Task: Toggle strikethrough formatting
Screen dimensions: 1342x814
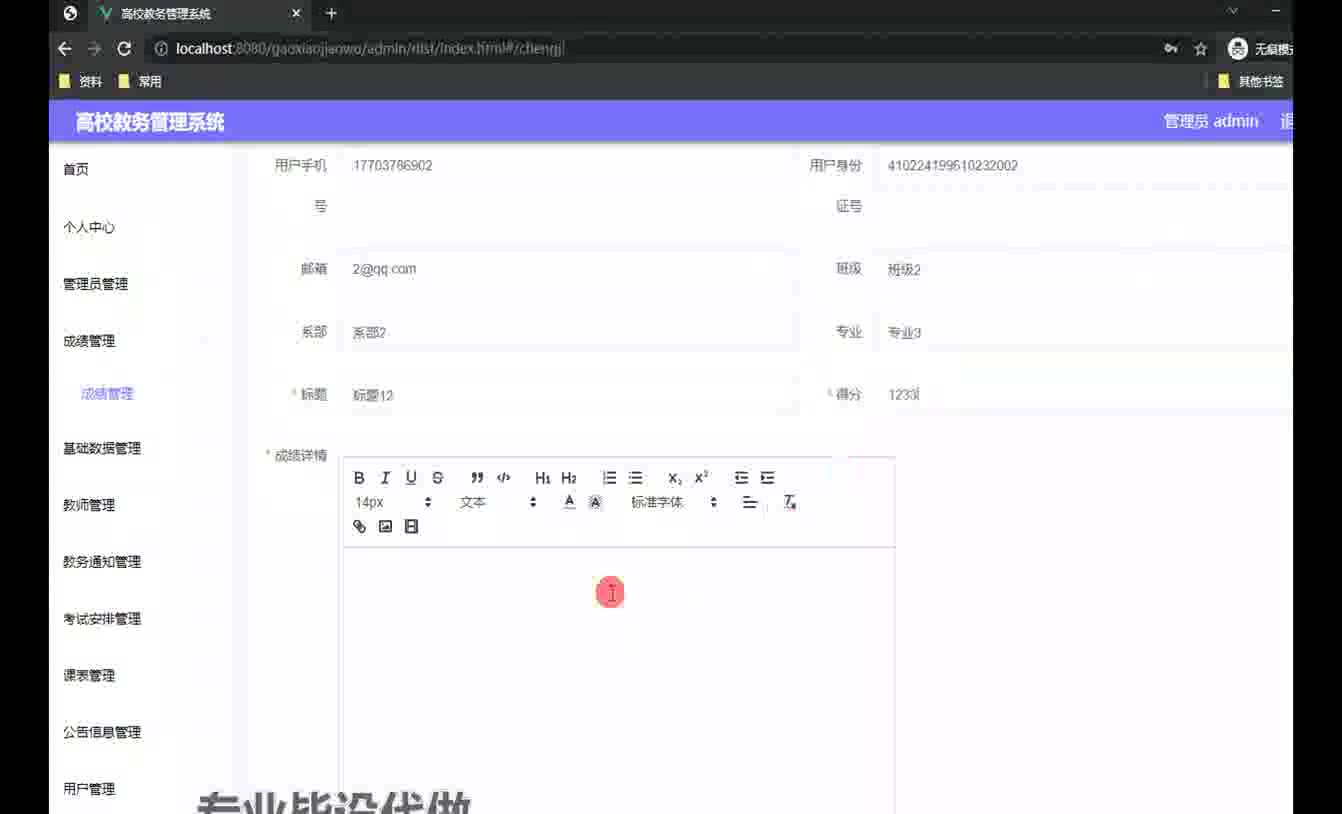Action: tap(437, 478)
